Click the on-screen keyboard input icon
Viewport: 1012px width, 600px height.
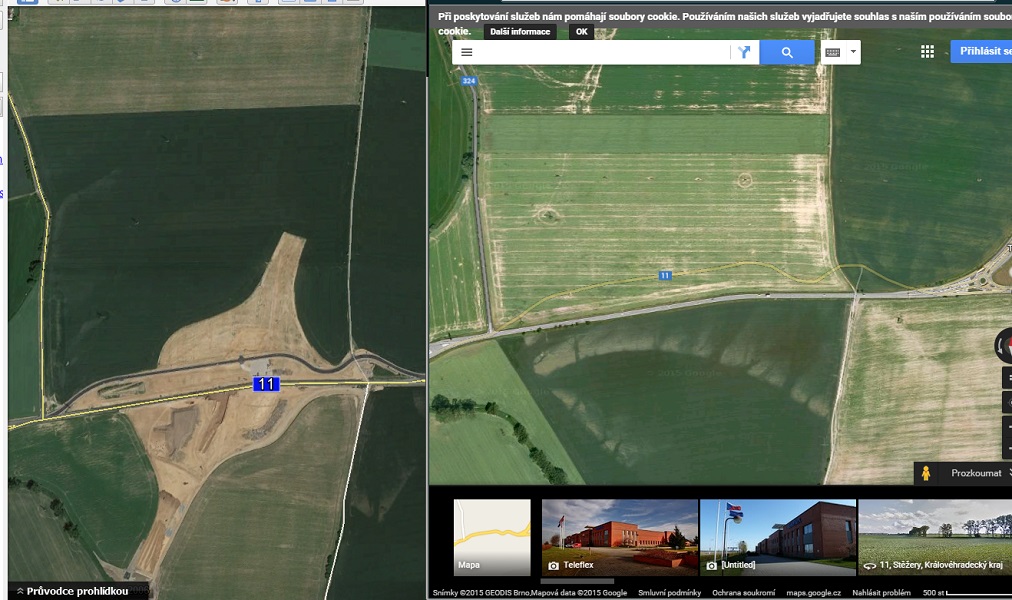[832, 52]
